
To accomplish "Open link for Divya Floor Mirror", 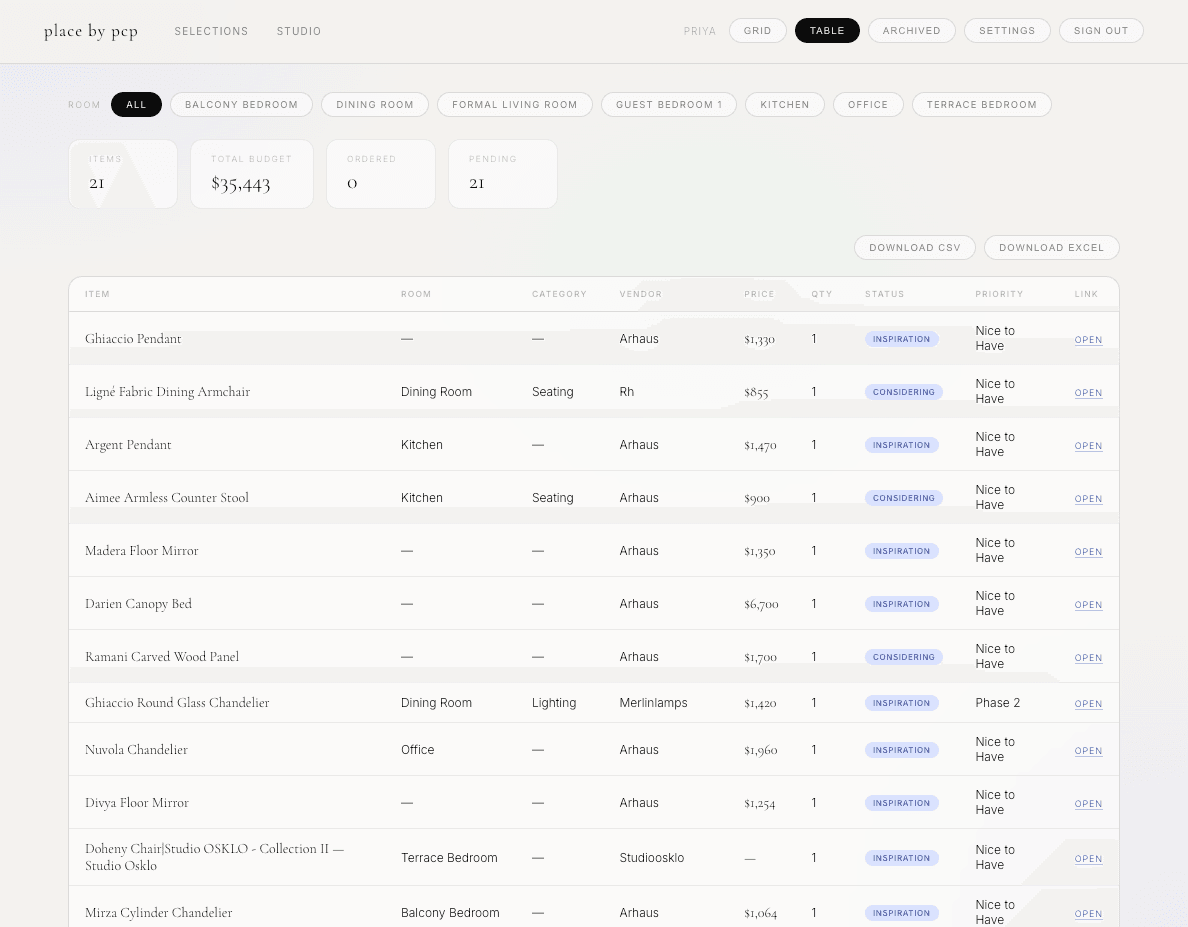I will tap(1088, 804).
